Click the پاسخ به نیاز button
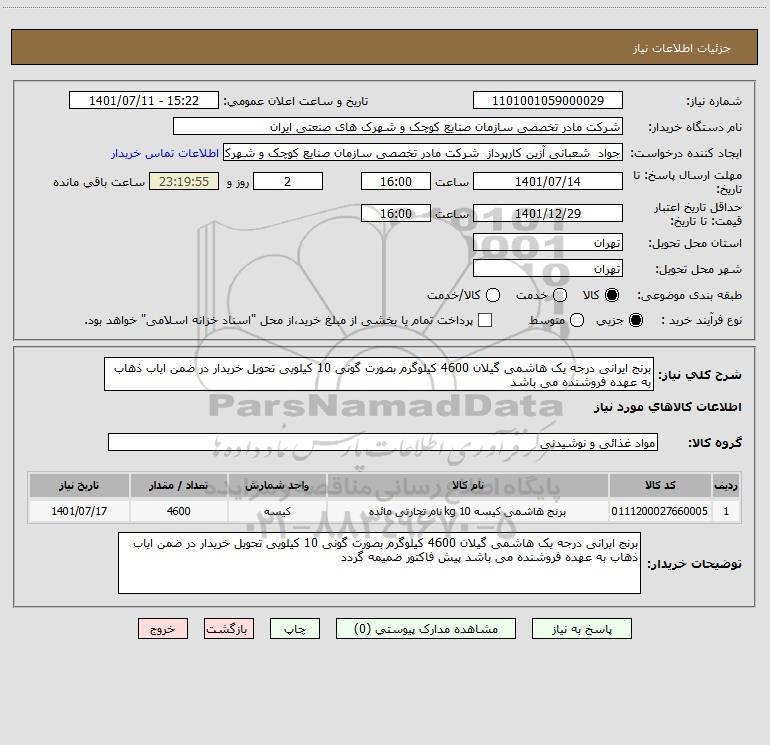 [x=582, y=629]
